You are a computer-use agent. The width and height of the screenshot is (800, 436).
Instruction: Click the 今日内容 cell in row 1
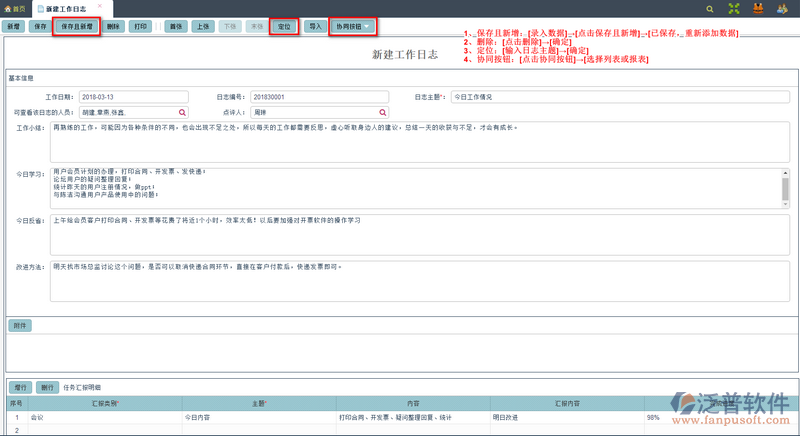(259, 417)
